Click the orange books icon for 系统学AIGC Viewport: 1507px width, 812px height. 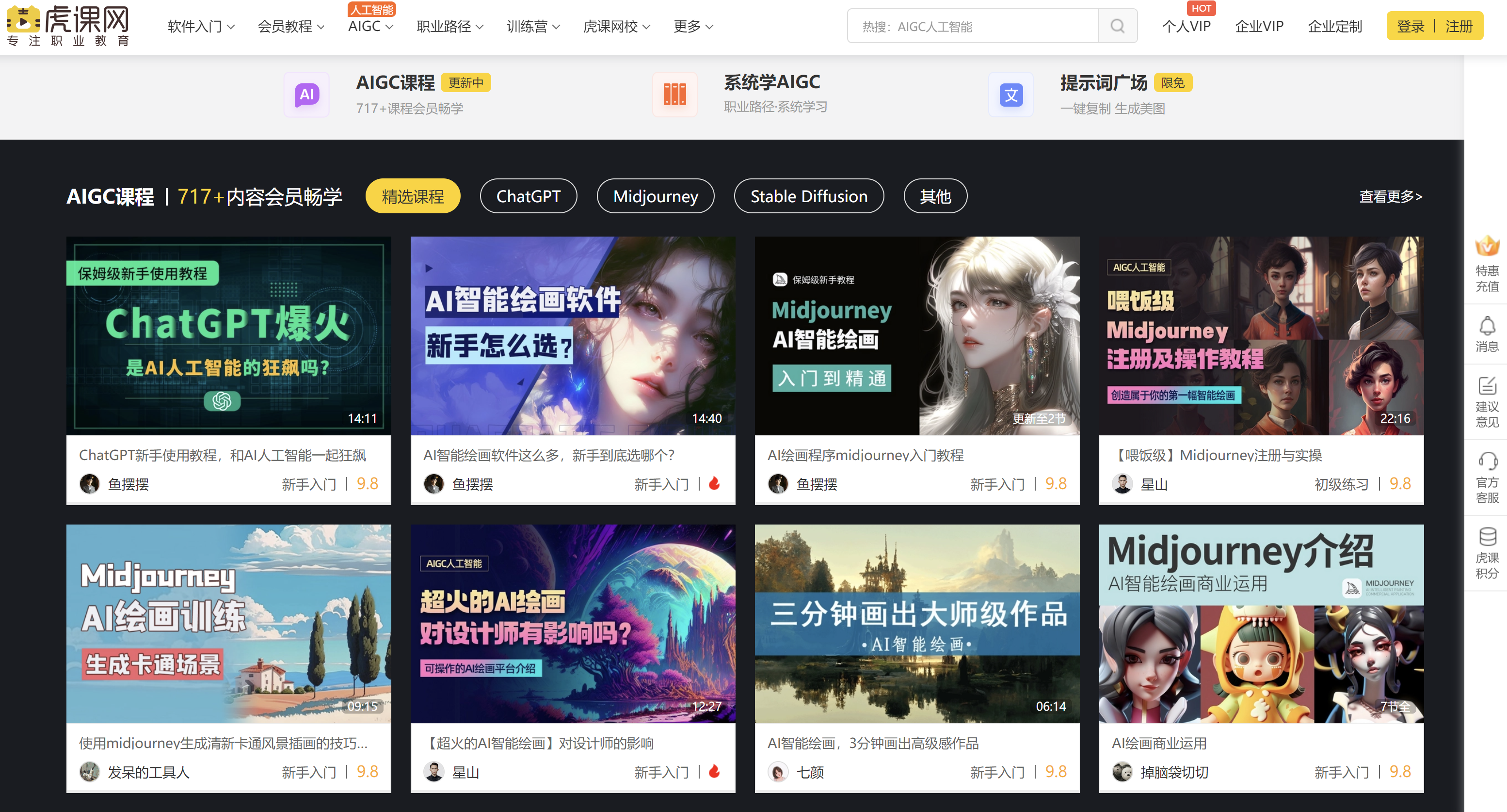[674, 95]
